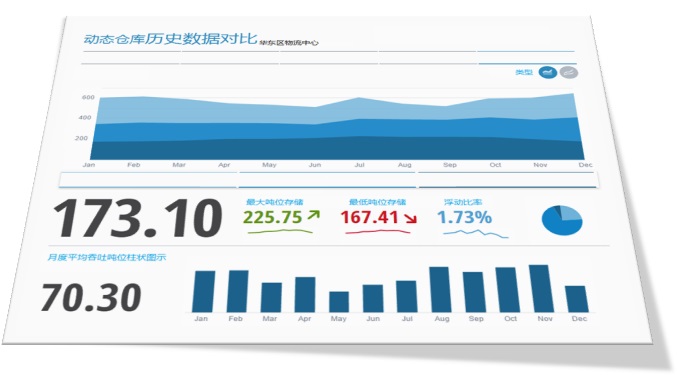Click the red down arrow beside 167.41
Viewport: 678px width, 378px height.
[410, 218]
